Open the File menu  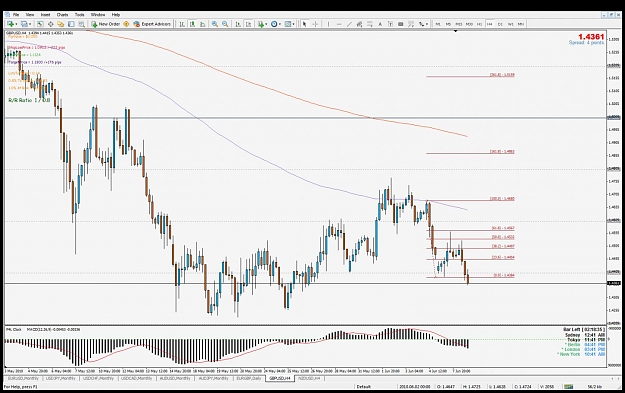(x=16, y=15)
